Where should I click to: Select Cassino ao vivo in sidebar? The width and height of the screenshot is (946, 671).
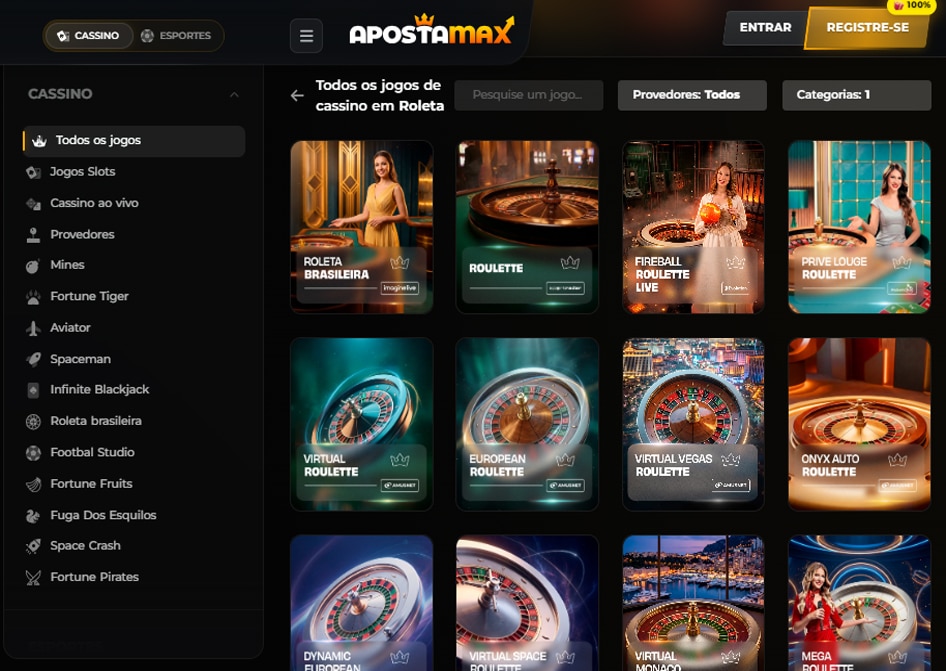click(x=94, y=203)
